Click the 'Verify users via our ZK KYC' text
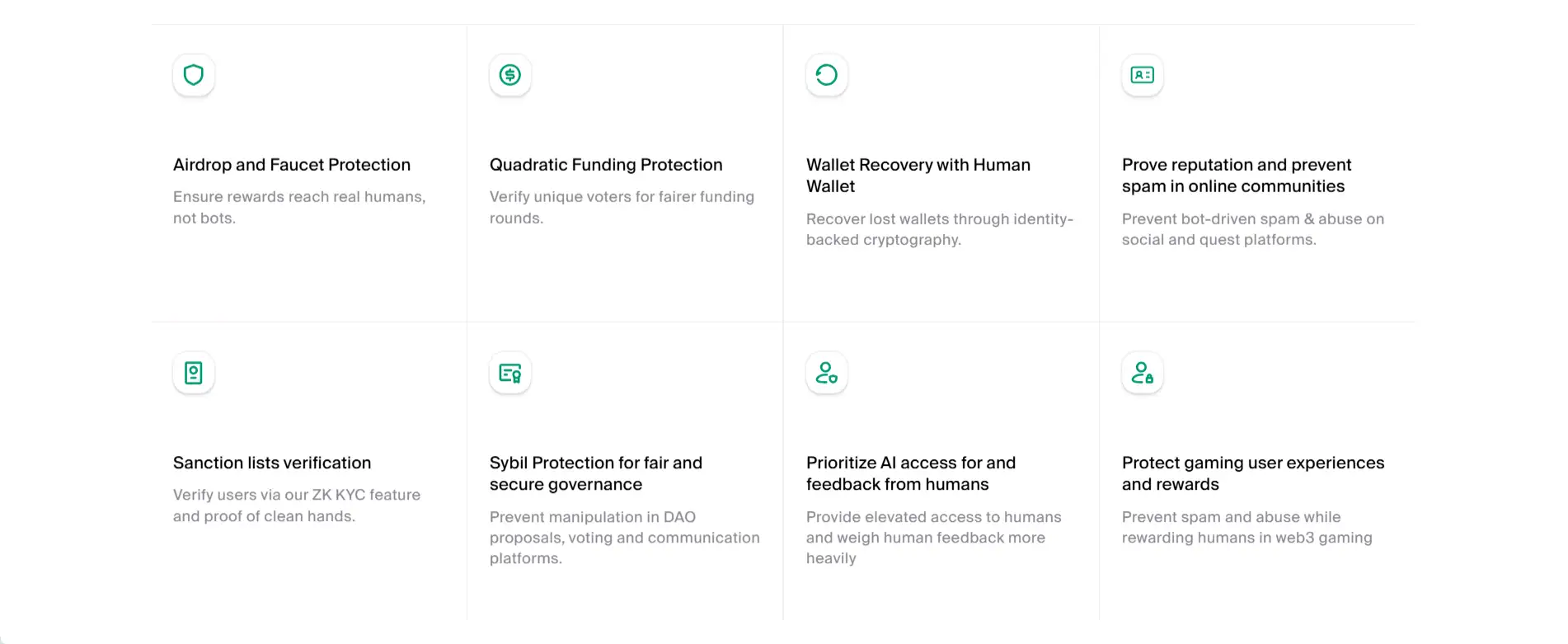 [x=296, y=505]
